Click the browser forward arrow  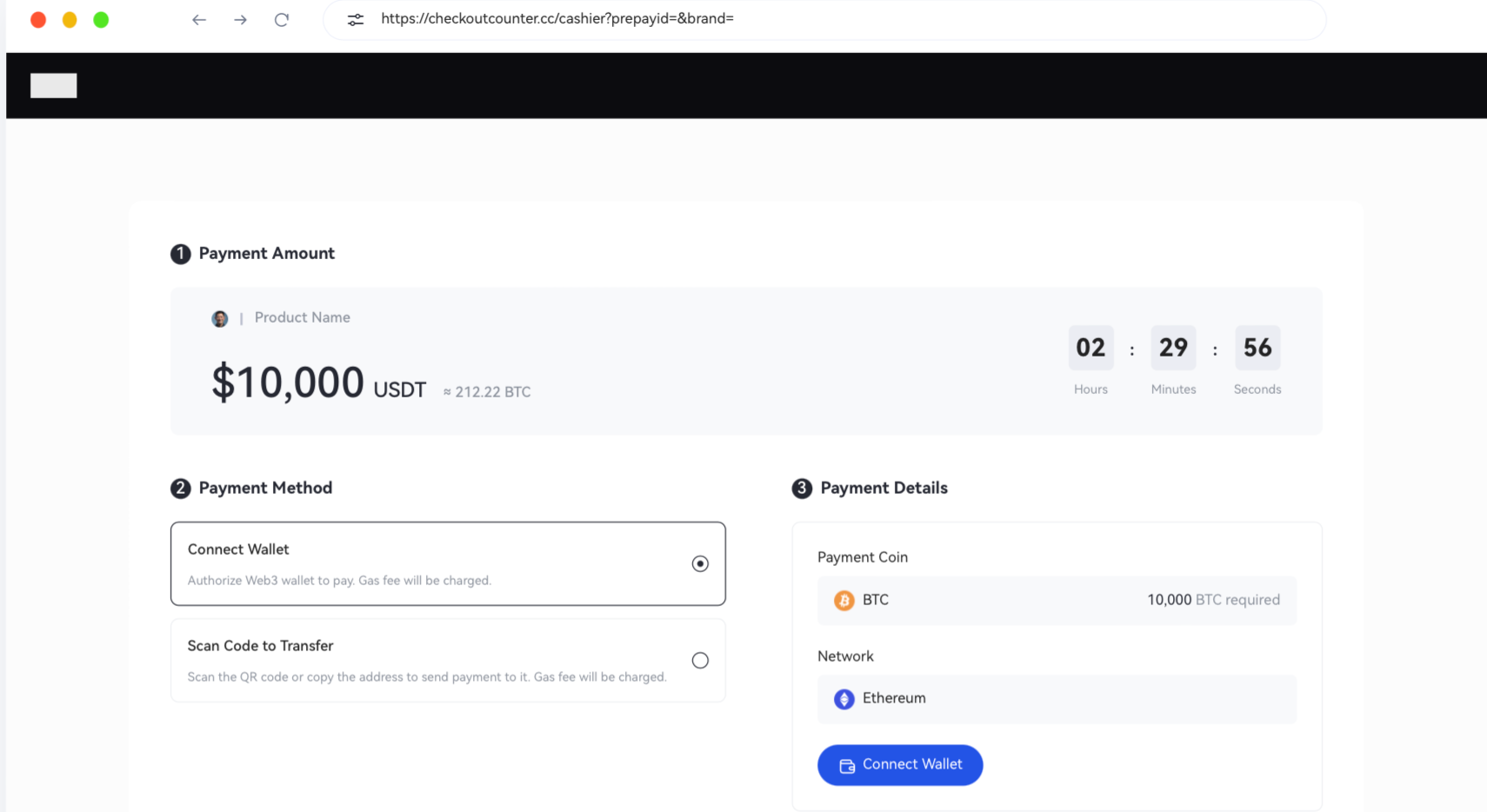tap(241, 20)
